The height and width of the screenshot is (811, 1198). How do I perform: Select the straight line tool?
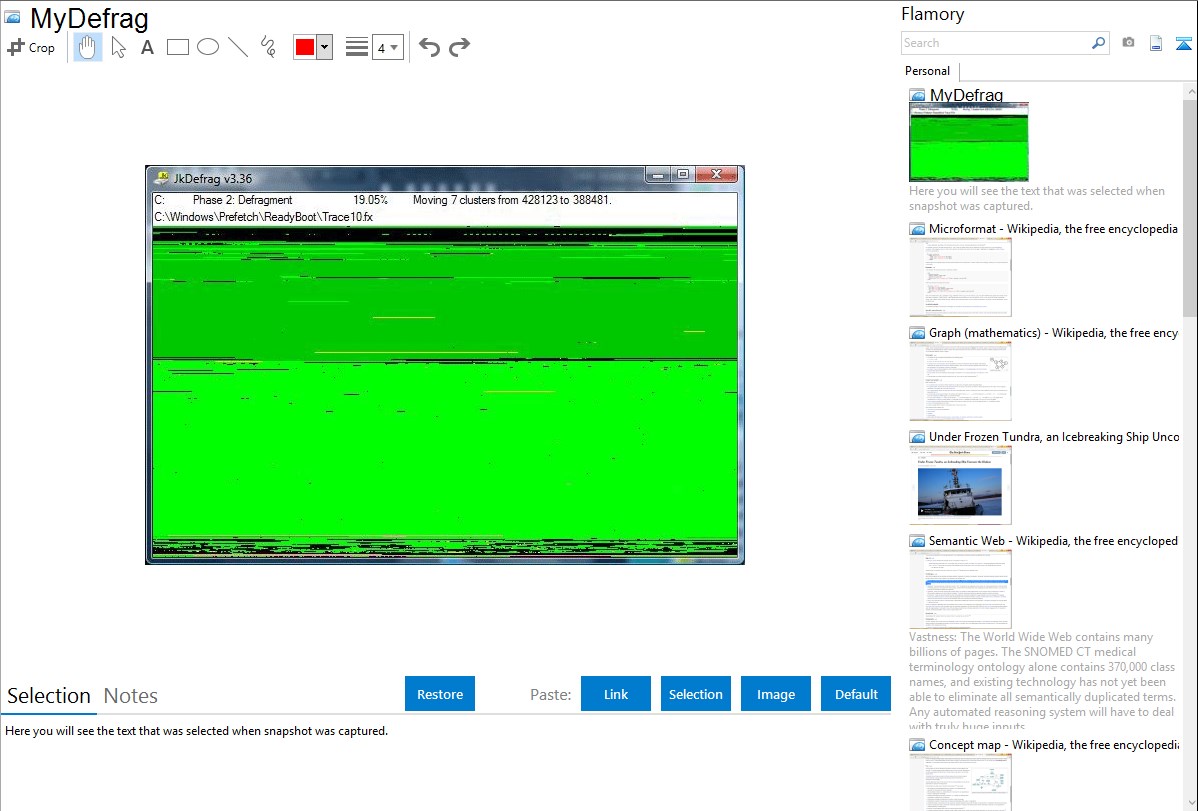(x=238, y=47)
